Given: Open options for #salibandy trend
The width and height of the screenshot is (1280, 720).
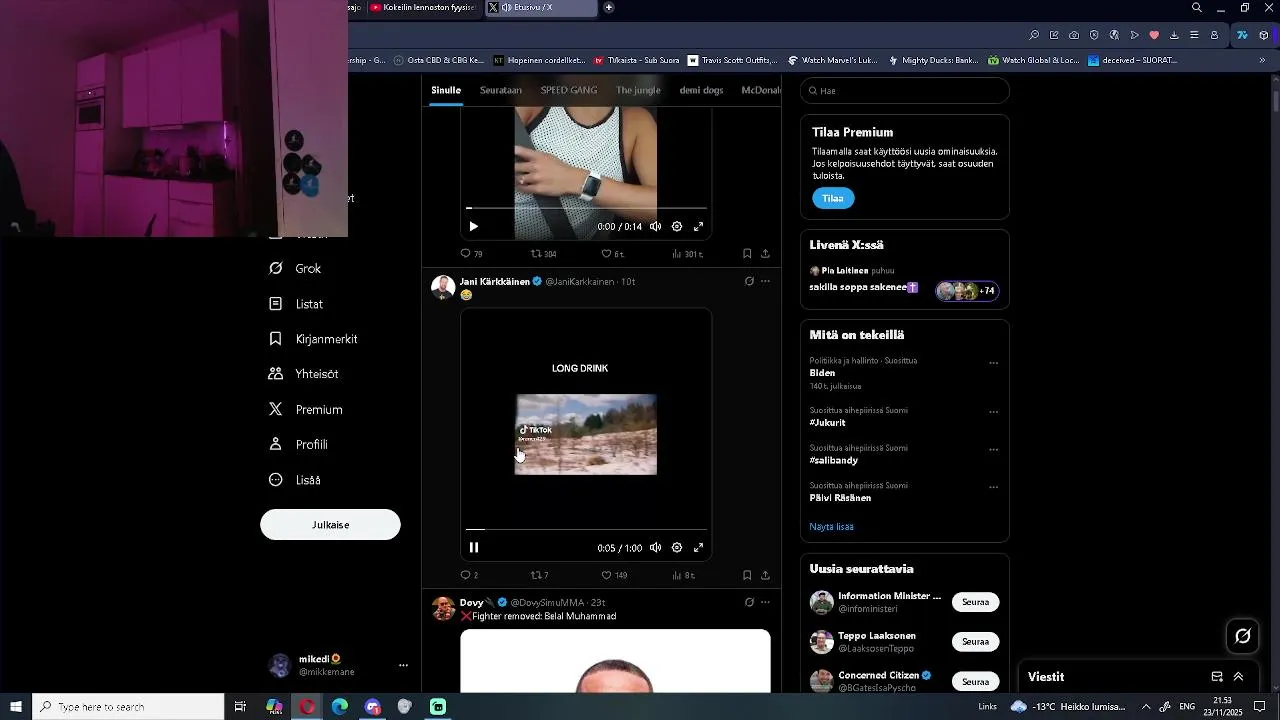Looking at the screenshot, I should [x=993, y=450].
